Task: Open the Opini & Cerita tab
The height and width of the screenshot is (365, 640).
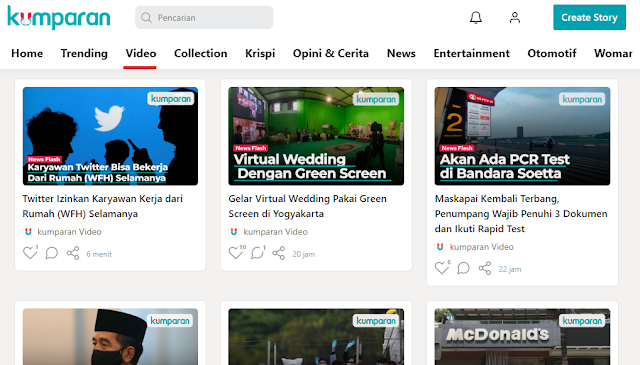Action: (331, 53)
